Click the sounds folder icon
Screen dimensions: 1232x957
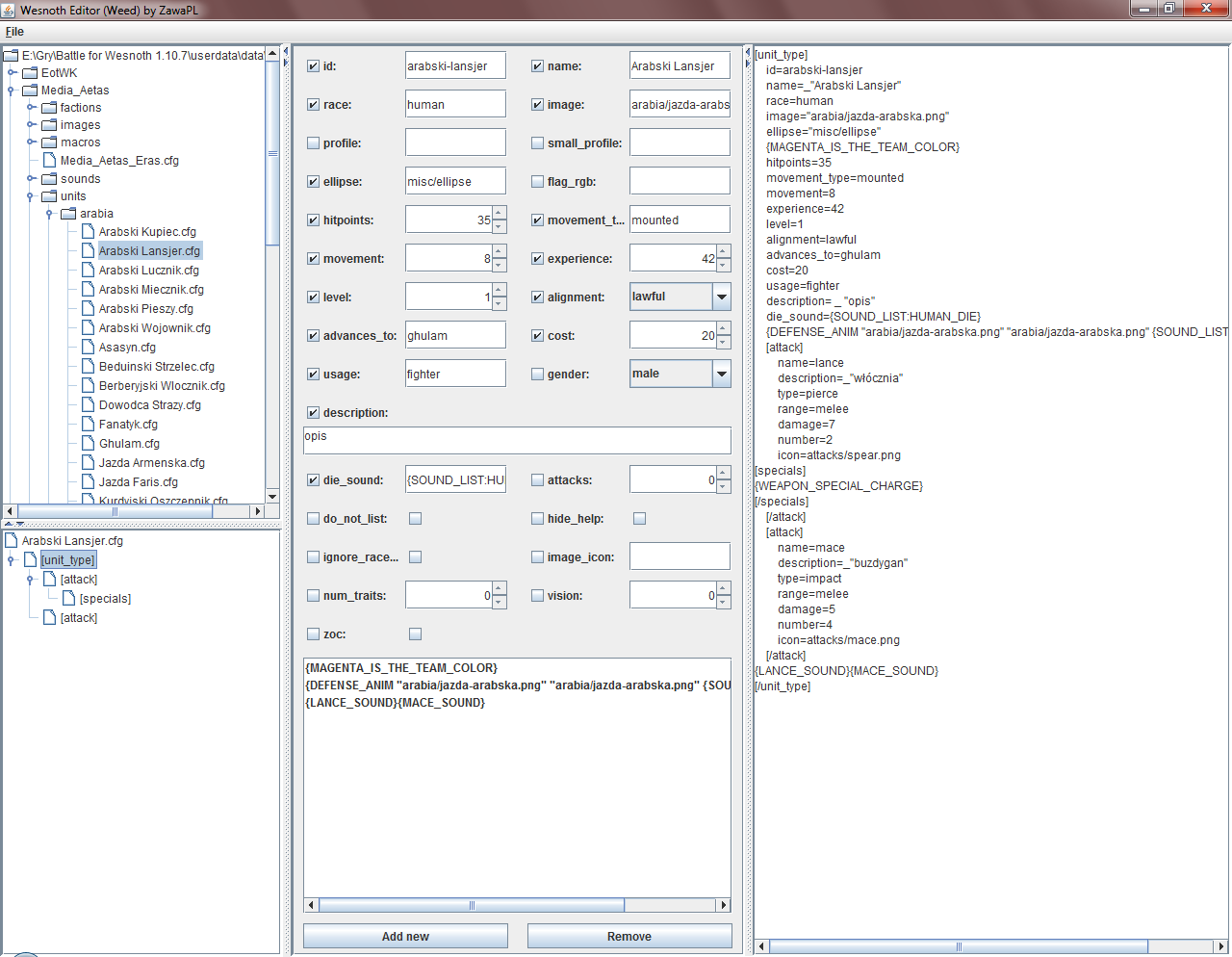tap(49, 179)
